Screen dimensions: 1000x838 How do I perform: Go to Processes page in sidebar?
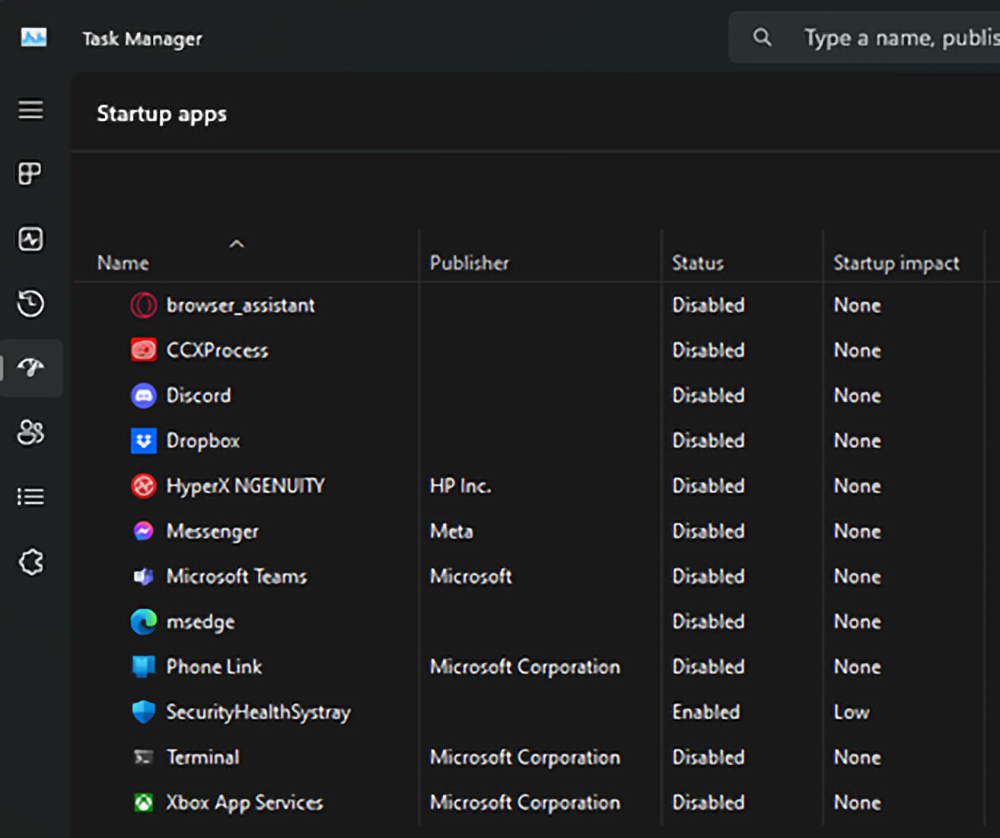click(x=30, y=173)
